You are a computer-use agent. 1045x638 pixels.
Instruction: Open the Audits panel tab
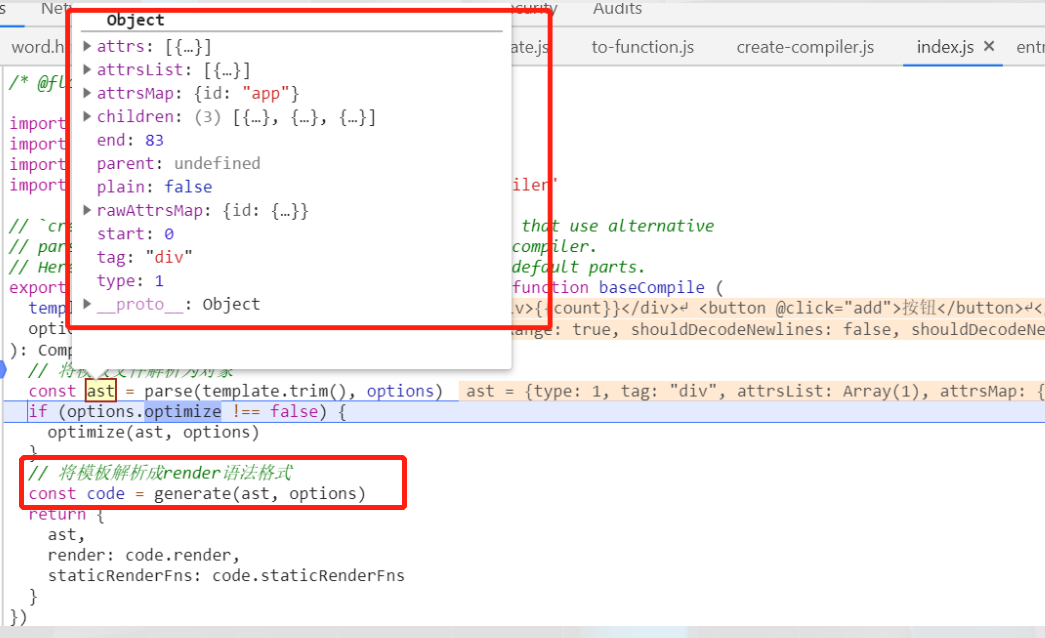tap(617, 9)
